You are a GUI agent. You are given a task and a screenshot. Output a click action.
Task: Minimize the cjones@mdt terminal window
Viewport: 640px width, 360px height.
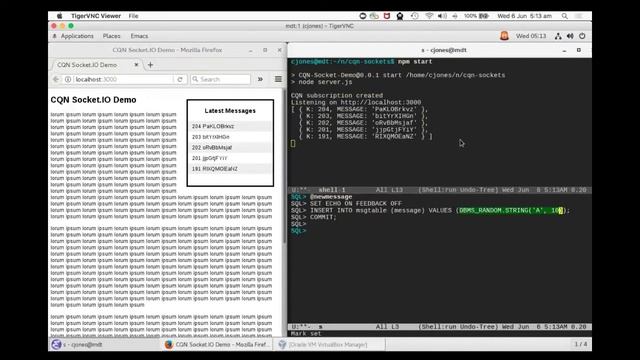click(x=564, y=50)
